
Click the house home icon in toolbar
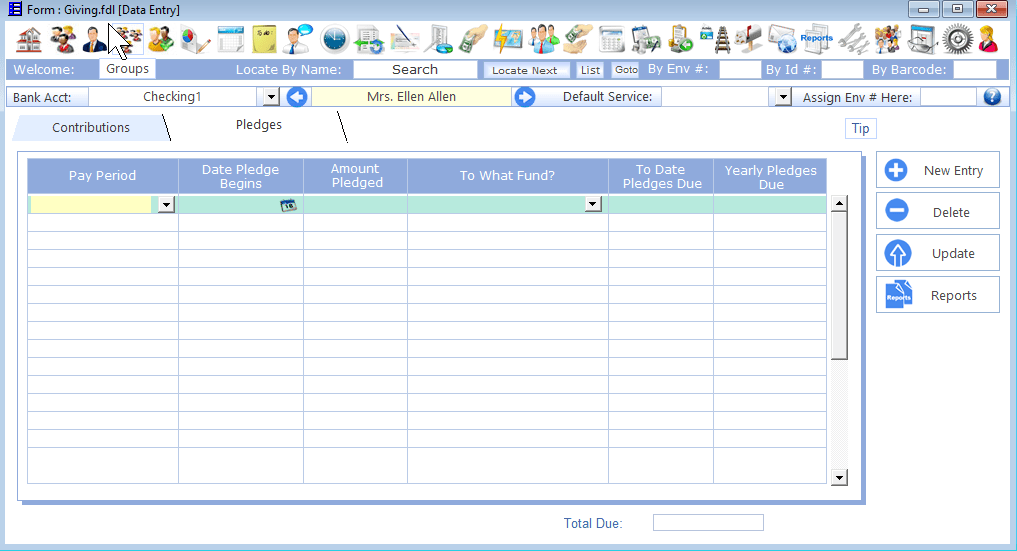coord(29,40)
